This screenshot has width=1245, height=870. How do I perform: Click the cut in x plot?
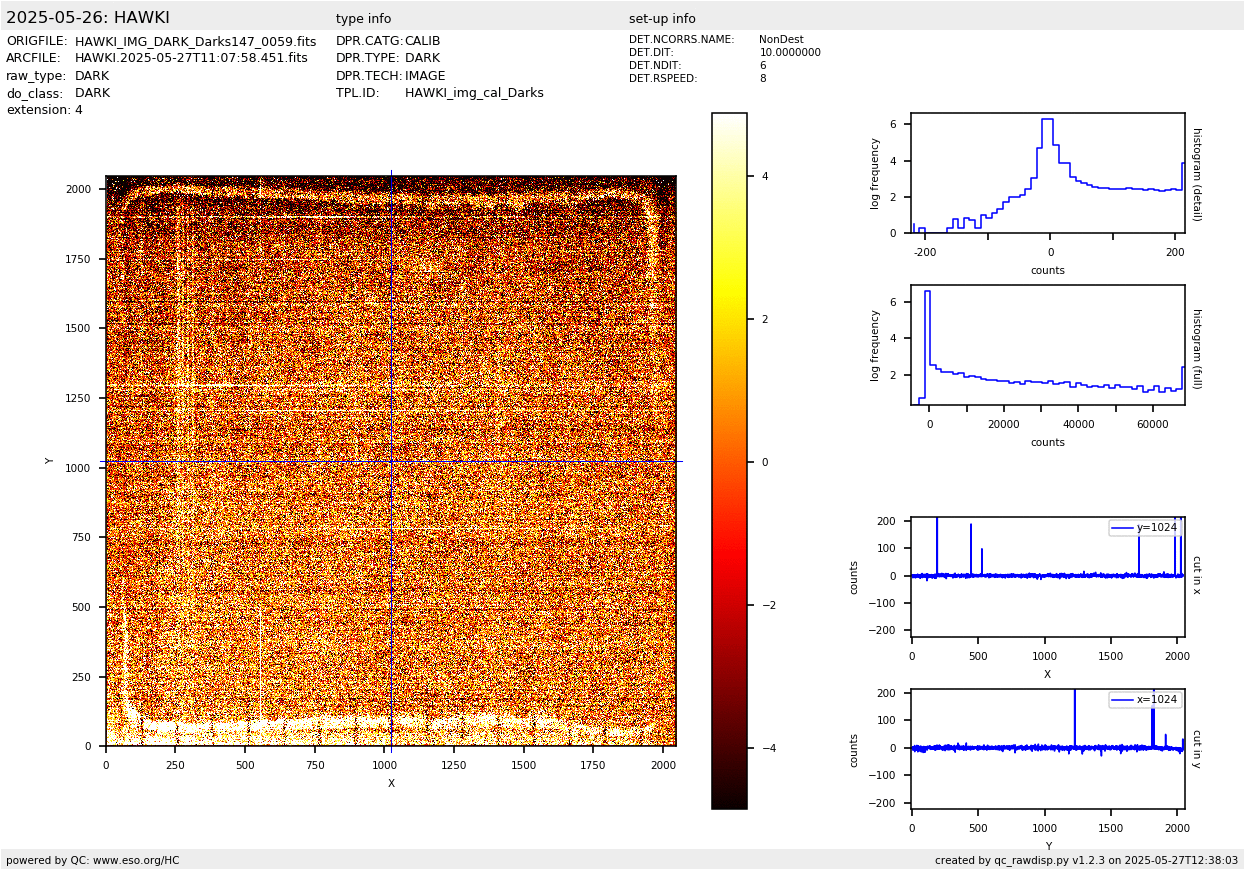1047,576
